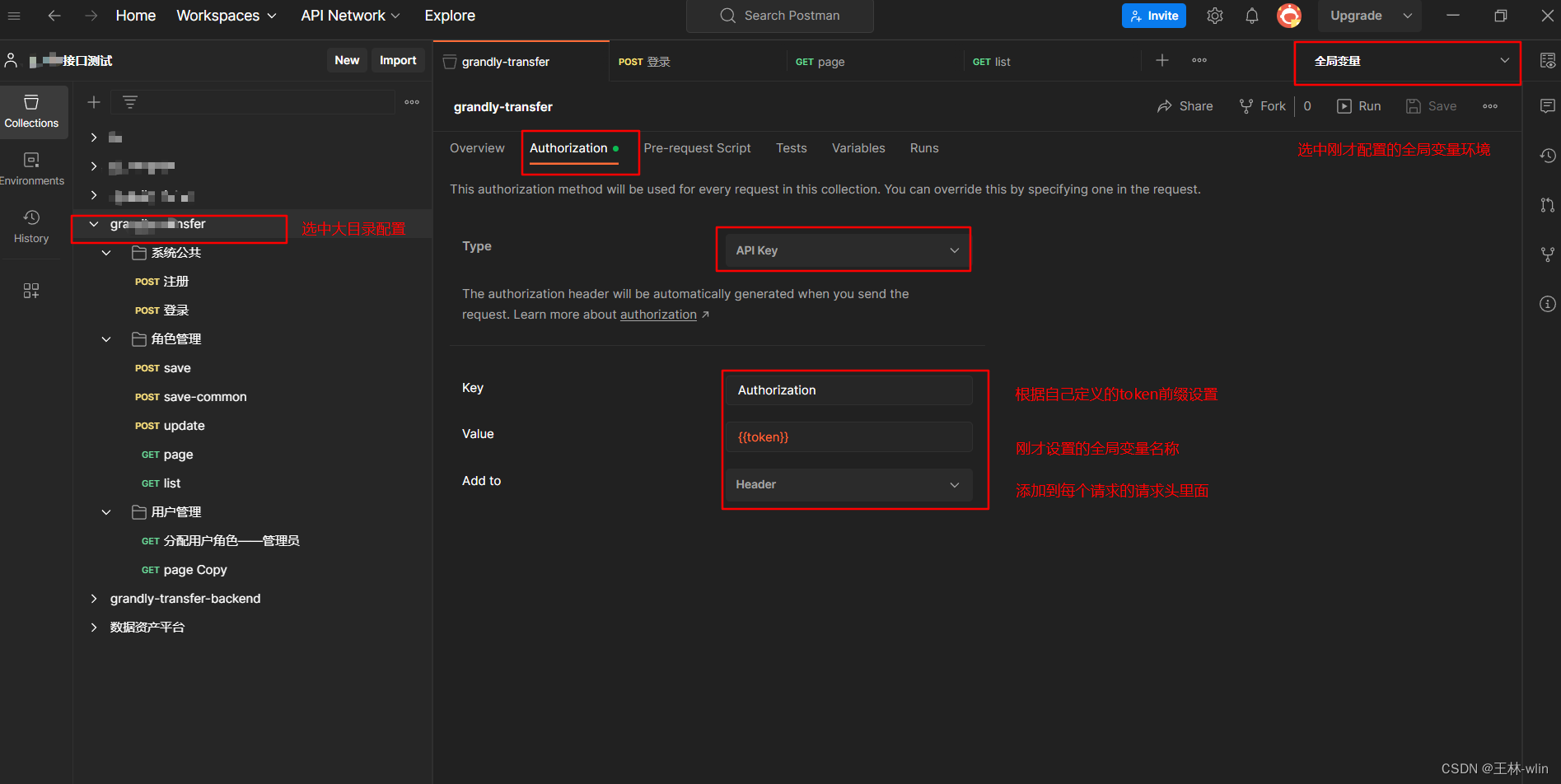Fork the grandly-transfer collection
The width and height of the screenshot is (1561, 784).
click(x=1263, y=106)
